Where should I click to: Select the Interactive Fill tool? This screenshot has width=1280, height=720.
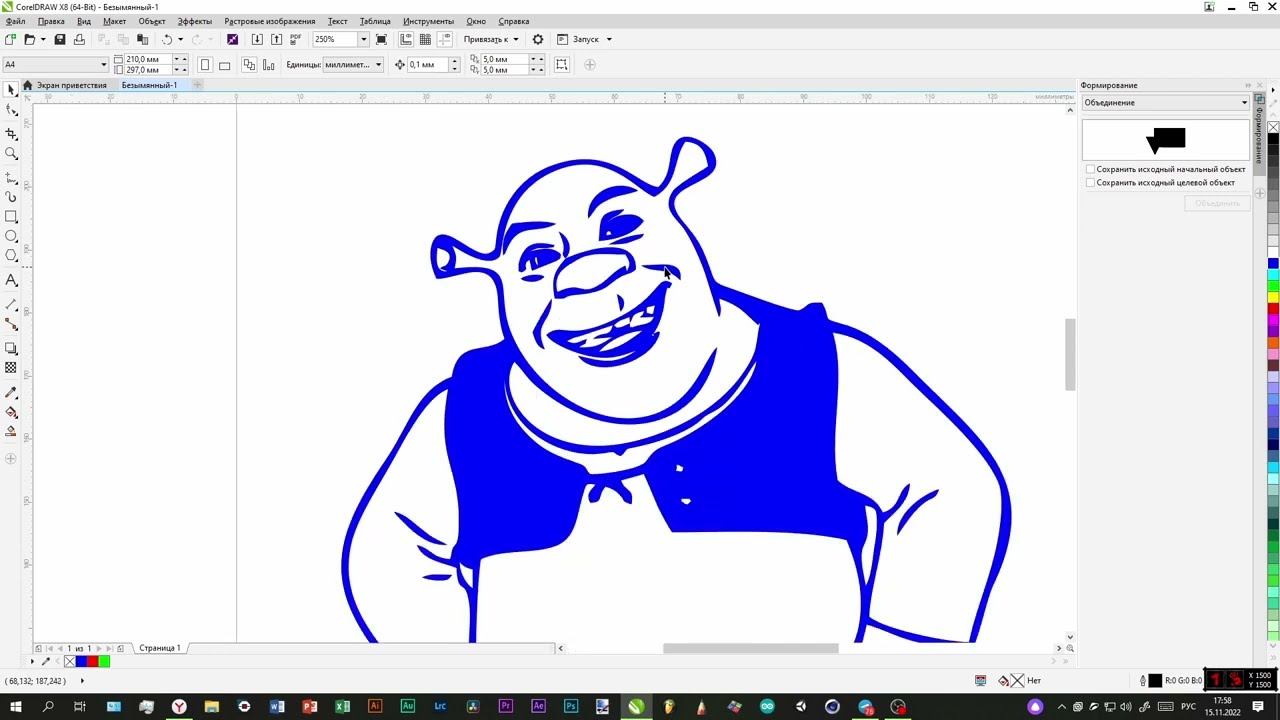pyautogui.click(x=11, y=412)
